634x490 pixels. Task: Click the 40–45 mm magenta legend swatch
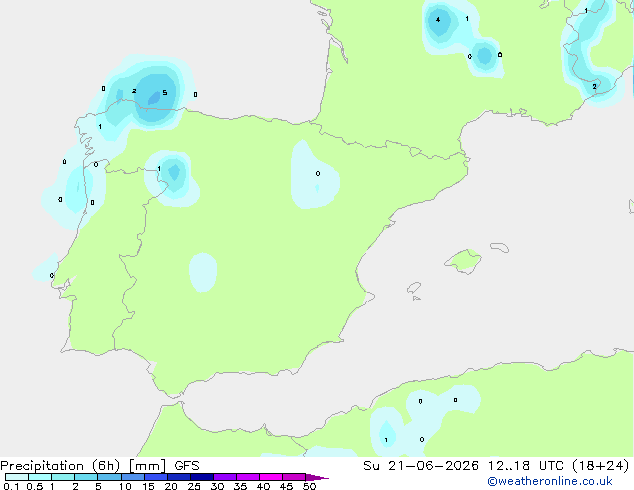coord(271,477)
